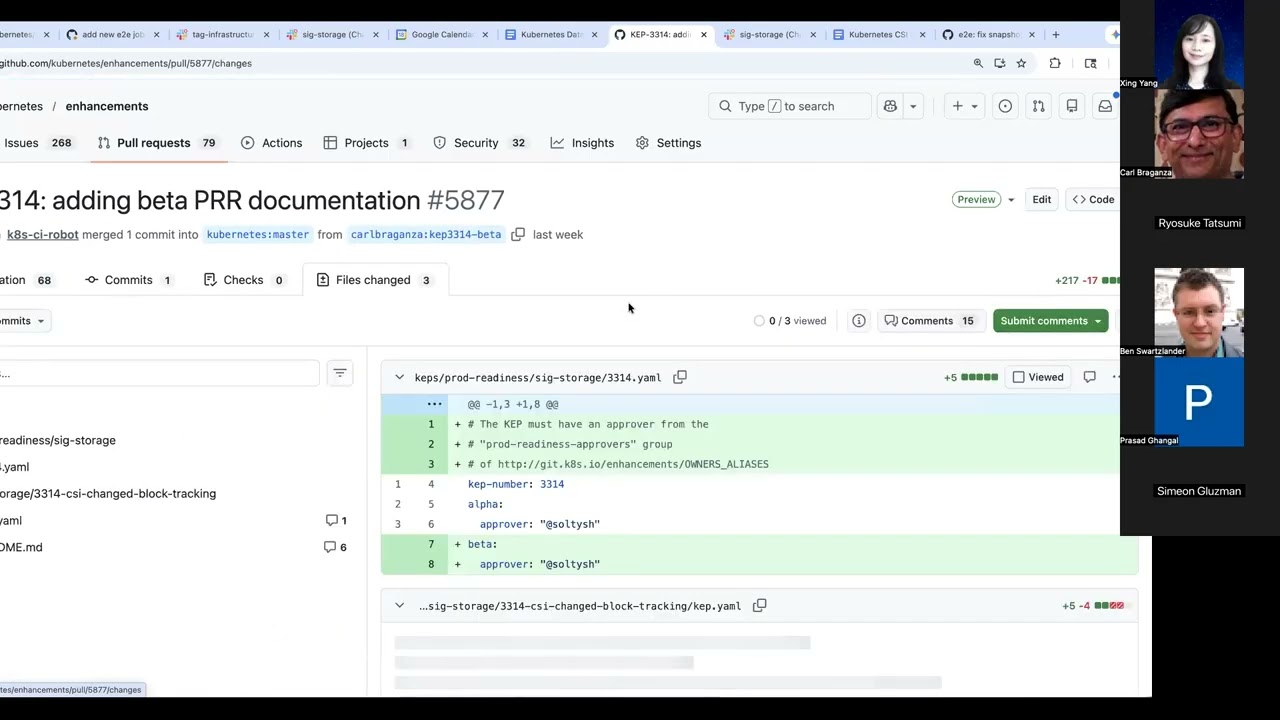Image resolution: width=1280 pixels, height=720 pixels.
Task: Open the file tree filter options icon
Action: pos(340,373)
